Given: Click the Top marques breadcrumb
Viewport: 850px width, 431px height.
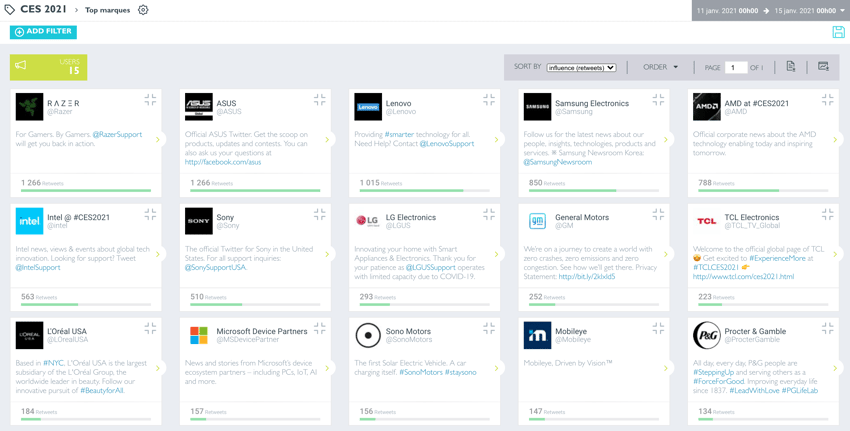Looking at the screenshot, I should (x=108, y=10).
